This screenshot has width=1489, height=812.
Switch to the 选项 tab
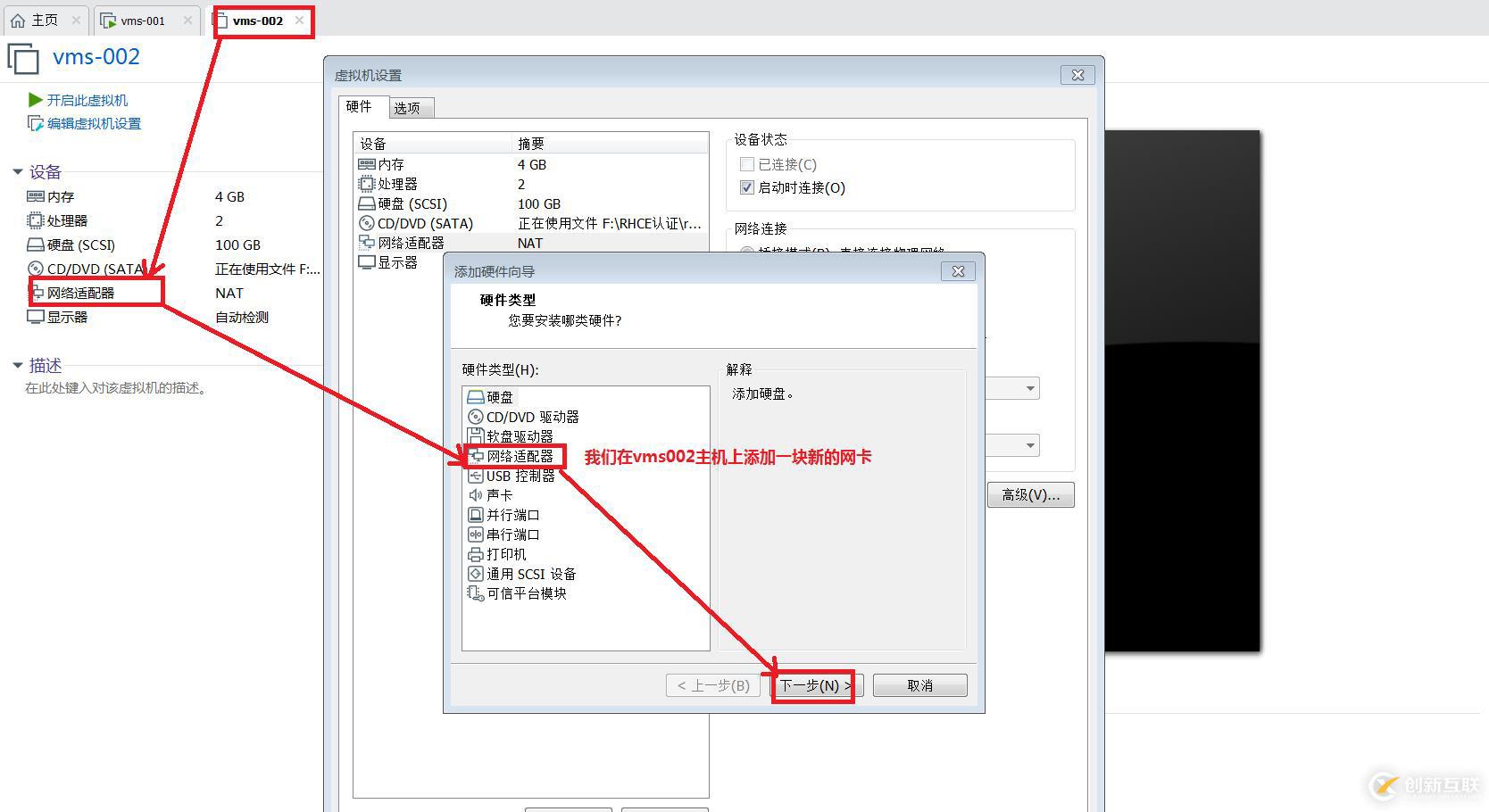tap(409, 106)
